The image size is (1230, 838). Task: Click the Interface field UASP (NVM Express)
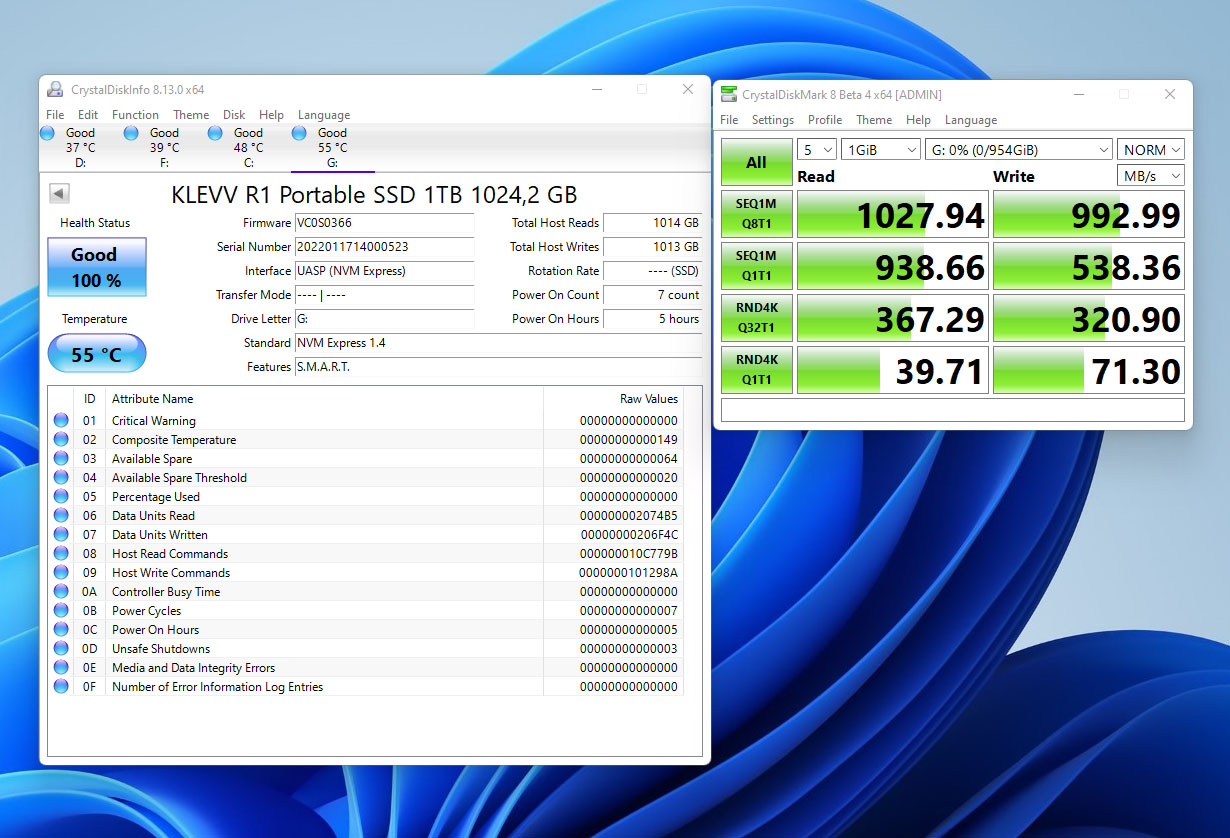[x=384, y=271]
